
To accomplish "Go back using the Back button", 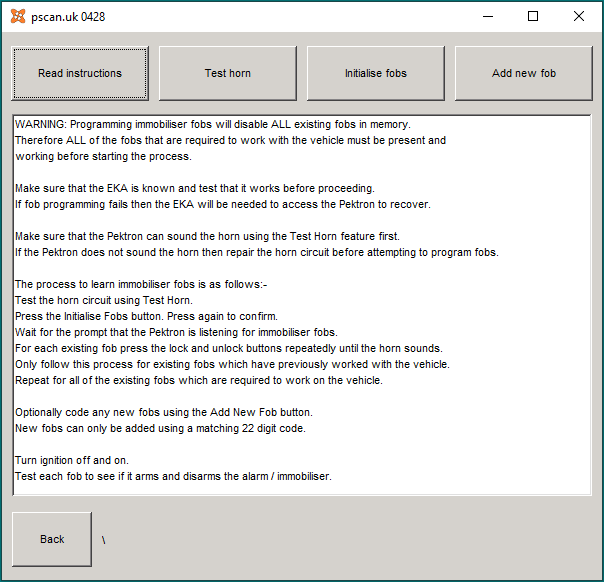I will [x=52, y=539].
